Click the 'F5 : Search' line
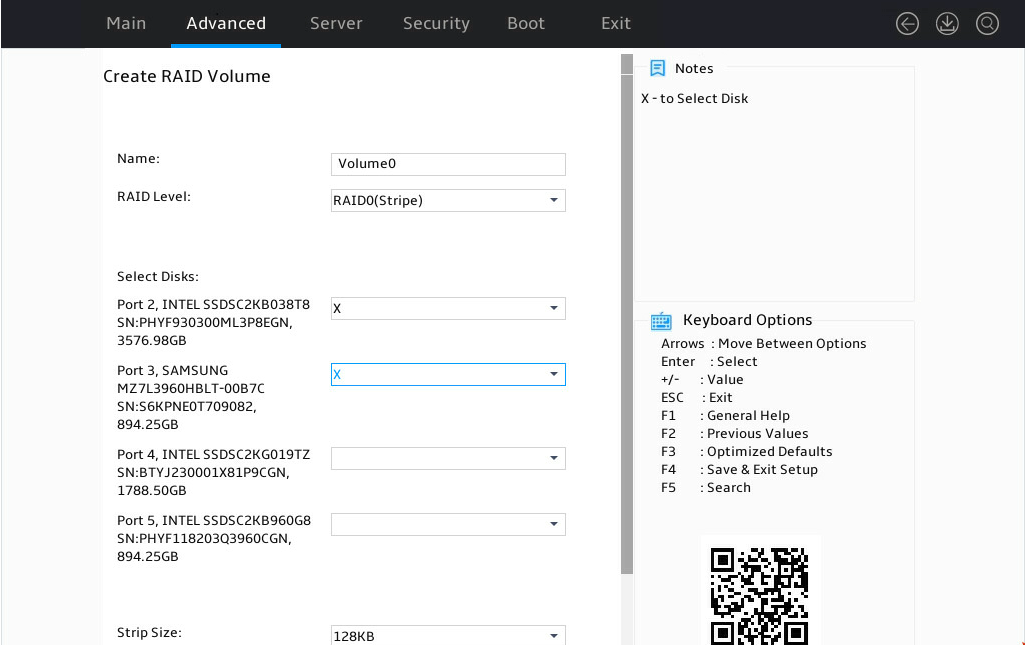1026x648 pixels. (x=705, y=488)
